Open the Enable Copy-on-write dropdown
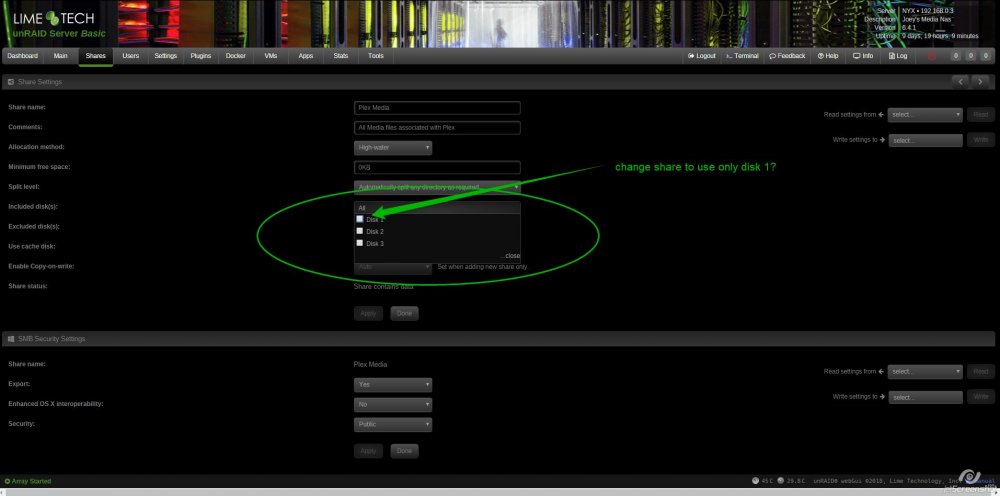 click(393, 267)
